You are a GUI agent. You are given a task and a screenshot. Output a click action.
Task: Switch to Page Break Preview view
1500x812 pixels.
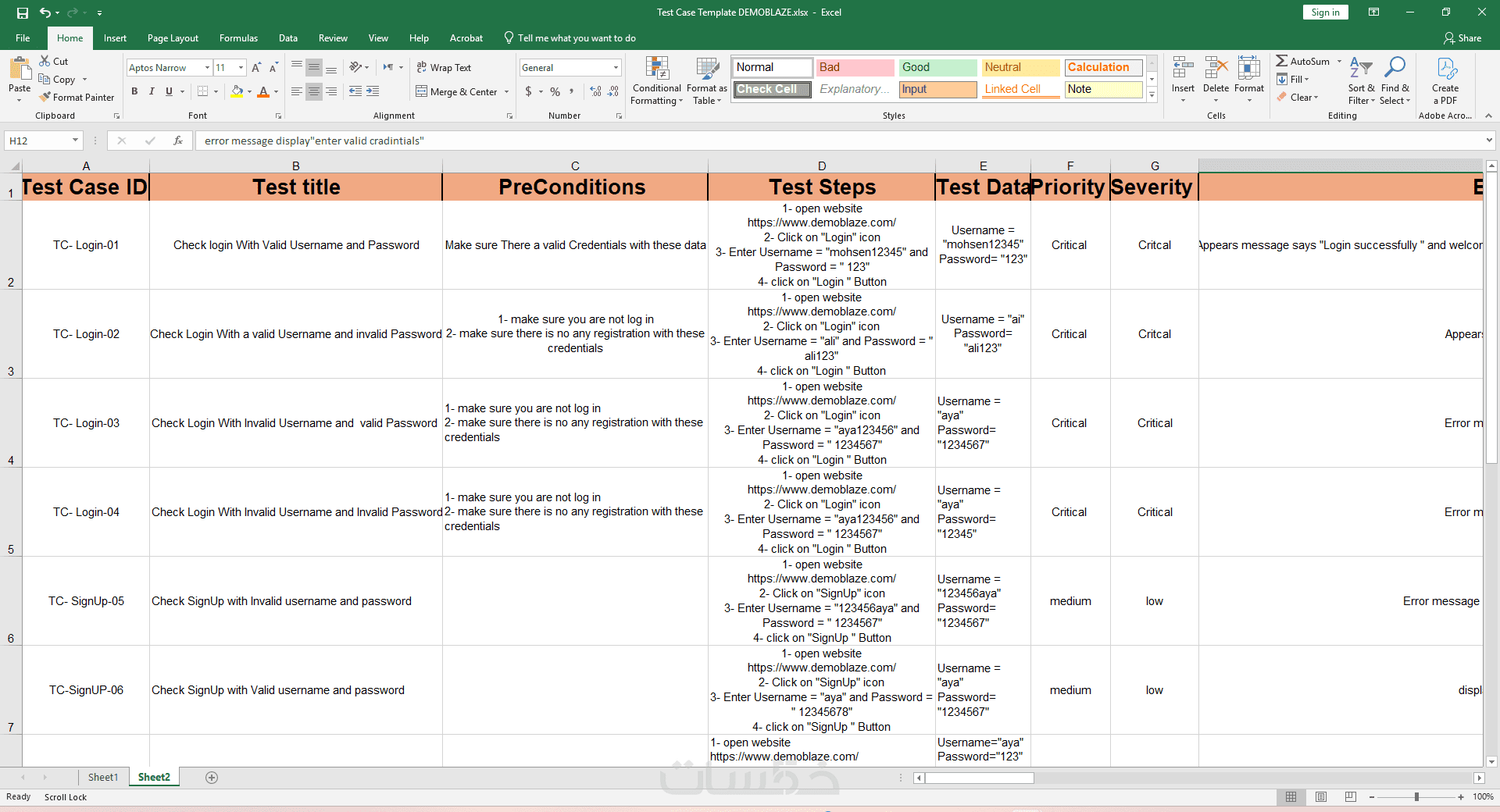1351,797
